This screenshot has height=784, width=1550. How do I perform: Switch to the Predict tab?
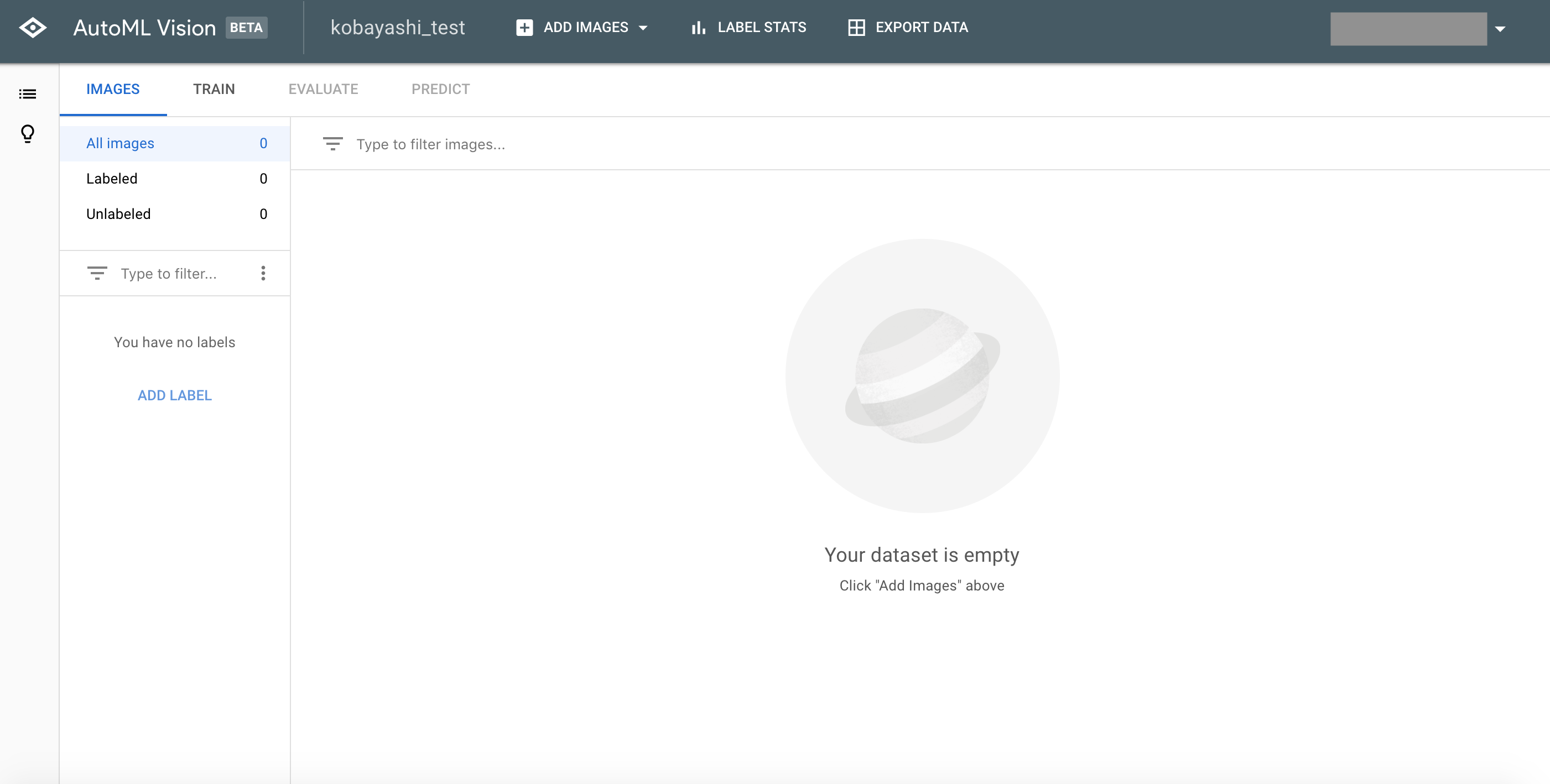tap(440, 90)
